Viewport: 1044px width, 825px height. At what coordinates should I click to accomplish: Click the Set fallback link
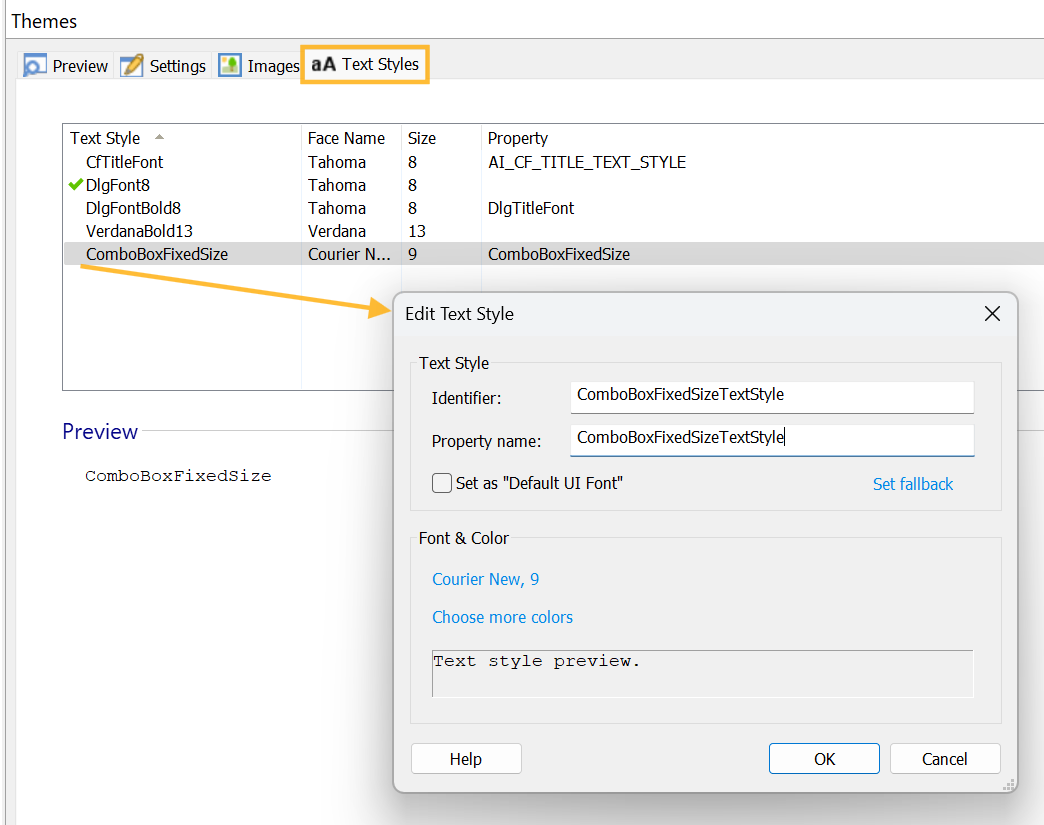[912, 484]
